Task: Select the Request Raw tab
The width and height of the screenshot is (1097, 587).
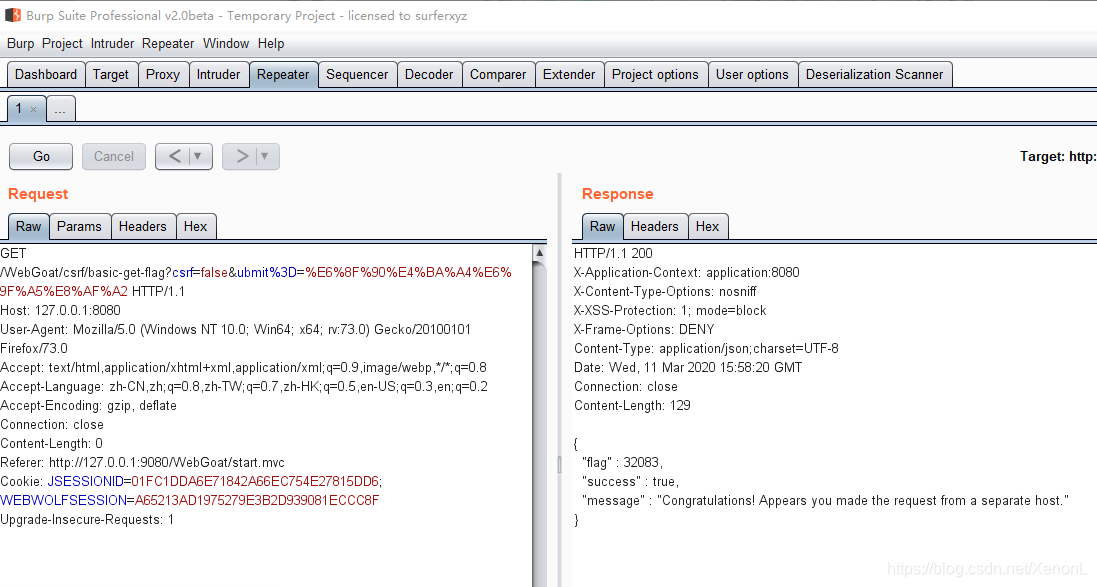Action: (x=29, y=226)
